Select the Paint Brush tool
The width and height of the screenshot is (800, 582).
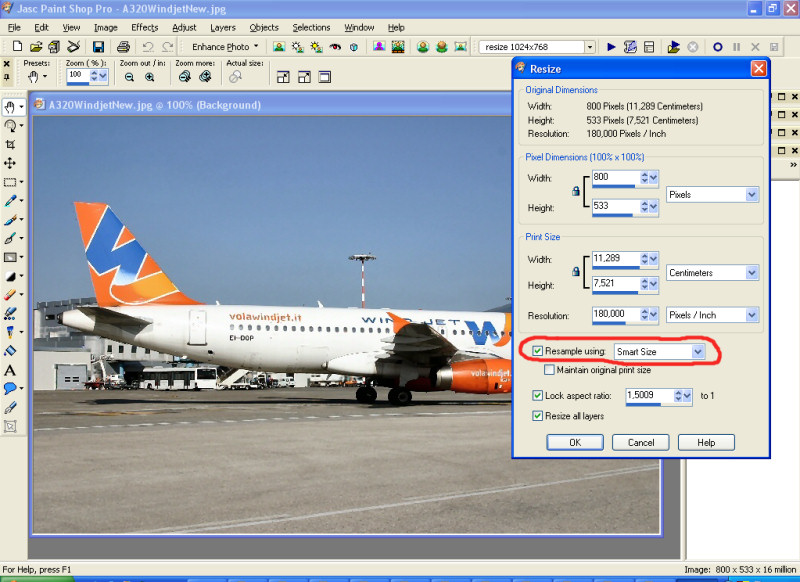10,220
